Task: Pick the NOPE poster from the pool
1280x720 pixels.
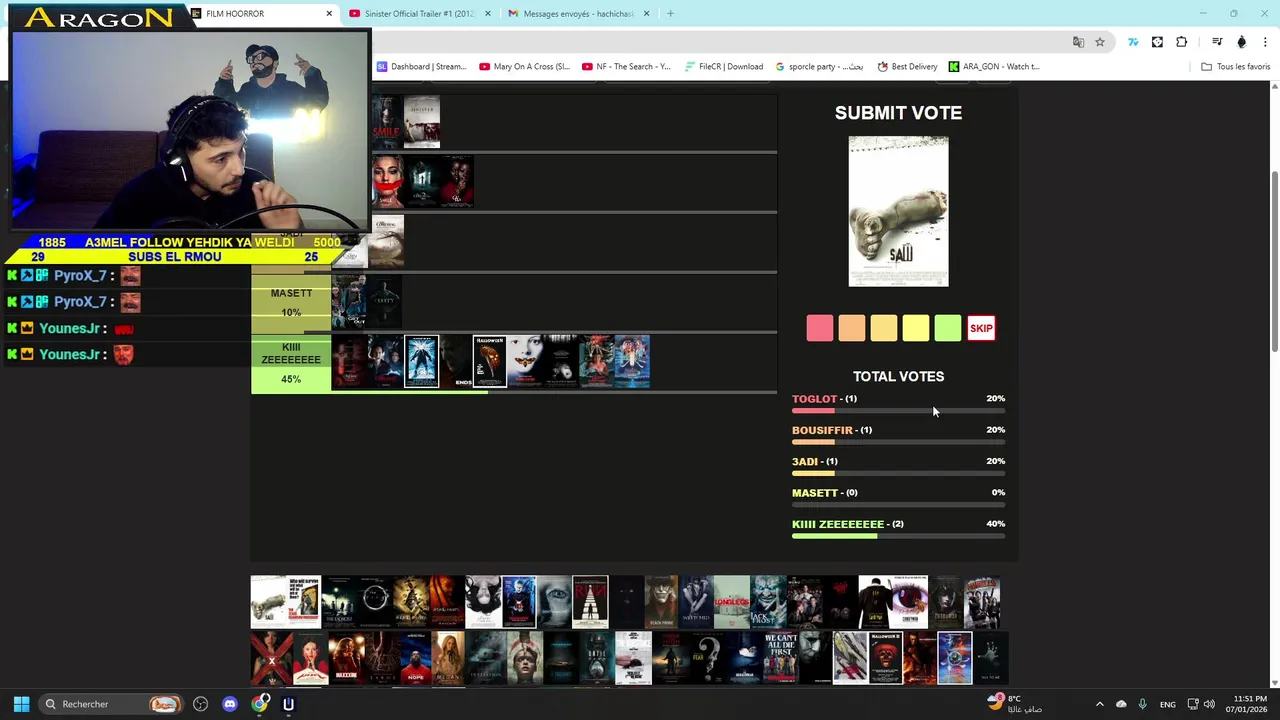Action: tap(415, 658)
